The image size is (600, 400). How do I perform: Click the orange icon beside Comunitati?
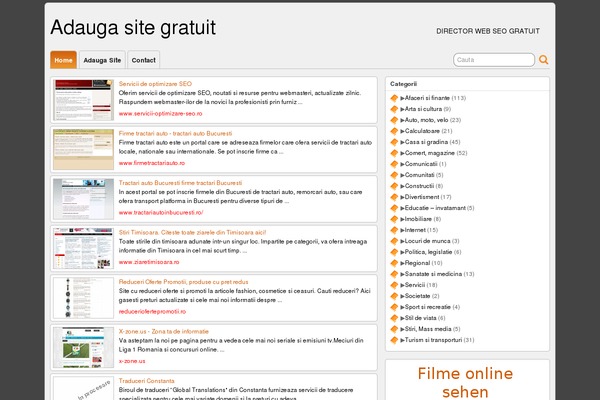394,175
